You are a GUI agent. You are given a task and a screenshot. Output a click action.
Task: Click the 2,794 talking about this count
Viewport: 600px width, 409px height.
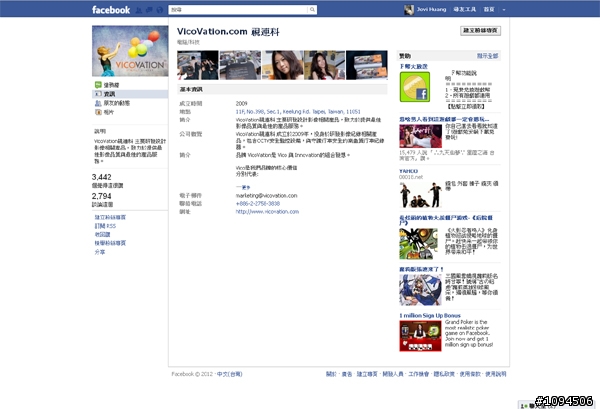tap(101, 196)
